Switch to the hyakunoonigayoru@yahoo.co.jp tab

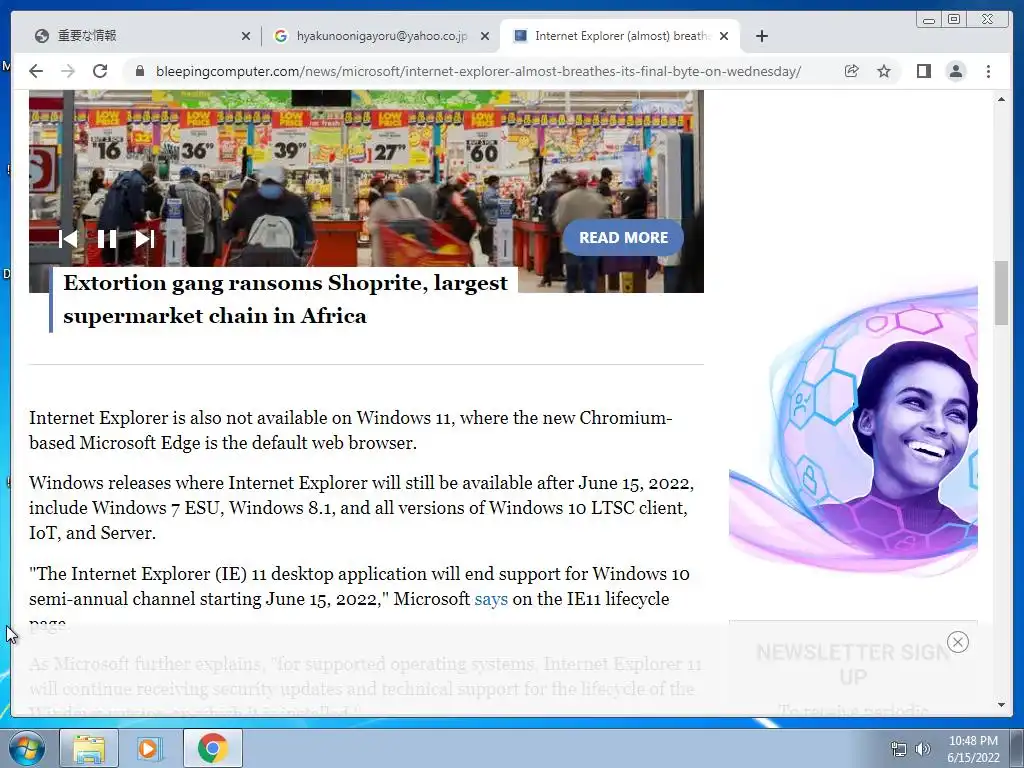pos(381,36)
